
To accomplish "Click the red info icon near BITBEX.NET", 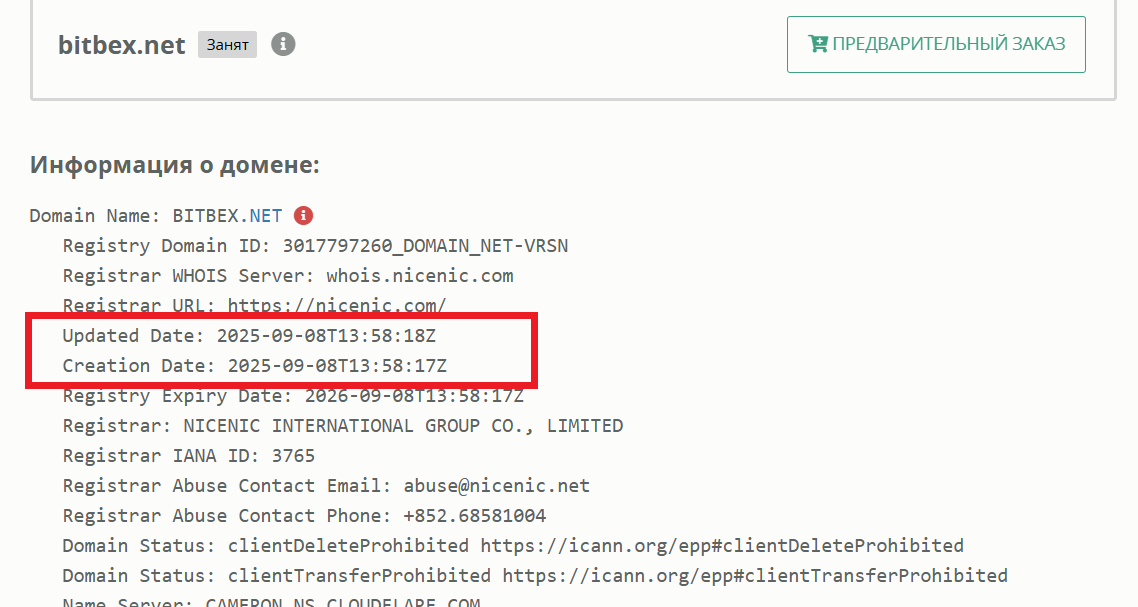I will click(303, 216).
